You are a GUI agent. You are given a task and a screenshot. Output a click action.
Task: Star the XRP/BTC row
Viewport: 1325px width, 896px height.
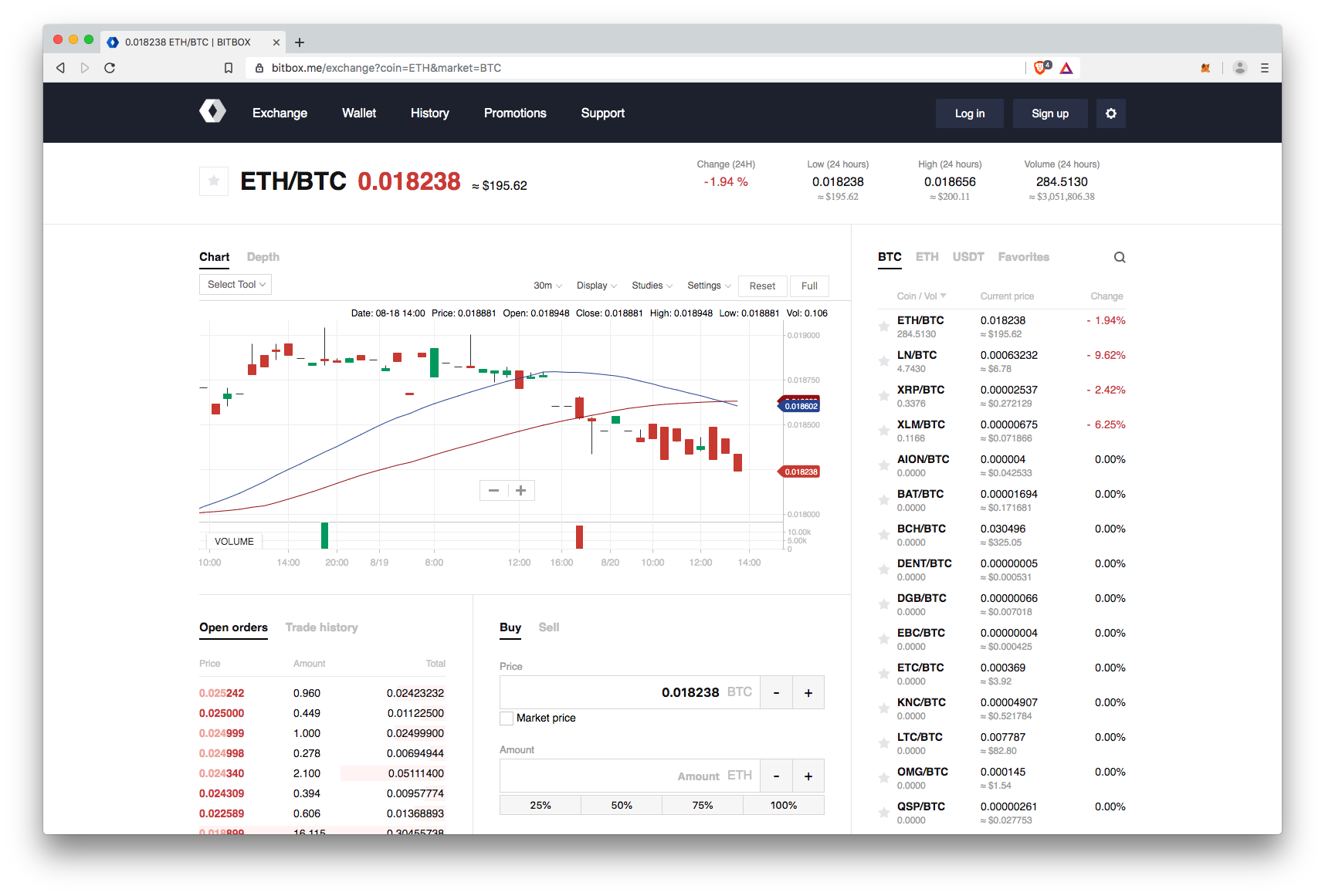(x=884, y=396)
